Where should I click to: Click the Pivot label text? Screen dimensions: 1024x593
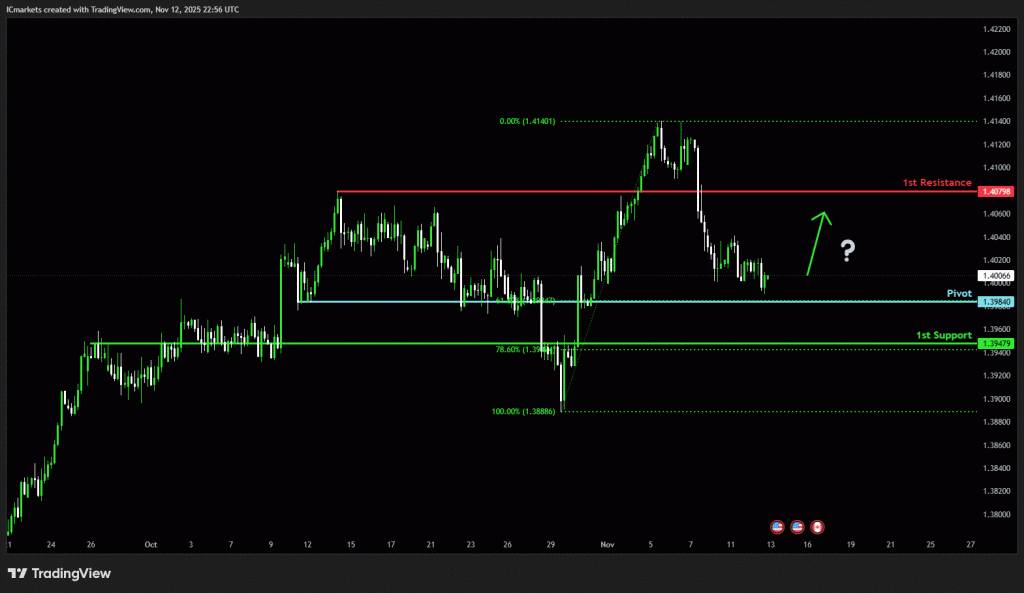pos(959,293)
